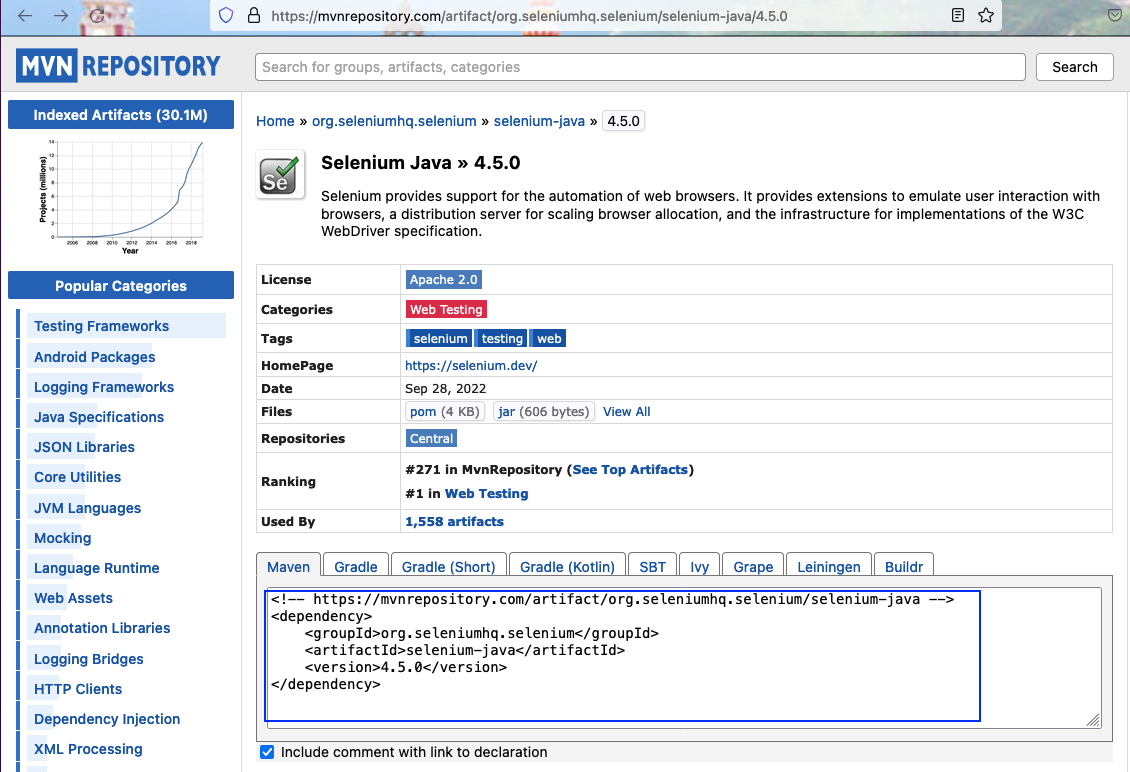Download the jar (606 bytes) file
Image resolution: width=1130 pixels, height=772 pixels.
click(544, 412)
